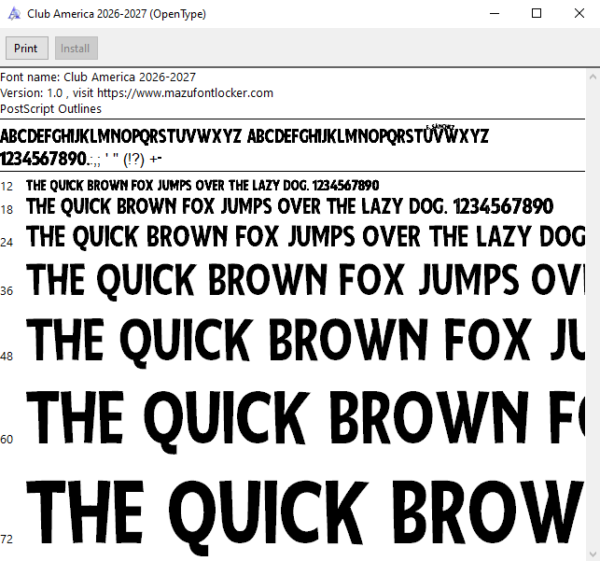Click the size label '60'
Image resolution: width=600 pixels, height=561 pixels.
[7, 439]
